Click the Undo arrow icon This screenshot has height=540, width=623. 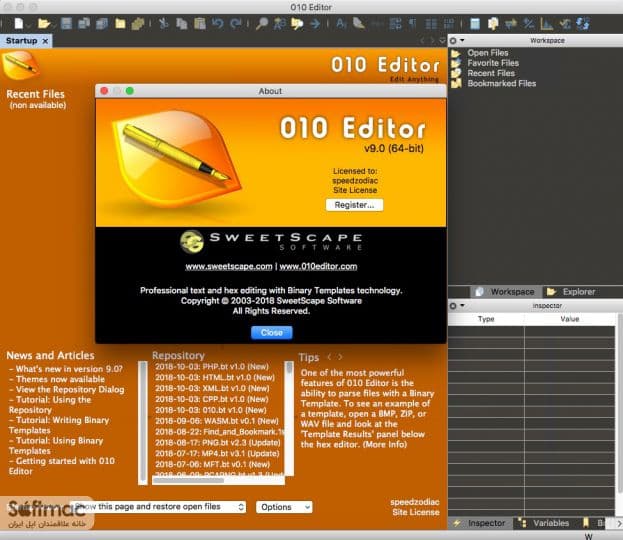point(217,23)
